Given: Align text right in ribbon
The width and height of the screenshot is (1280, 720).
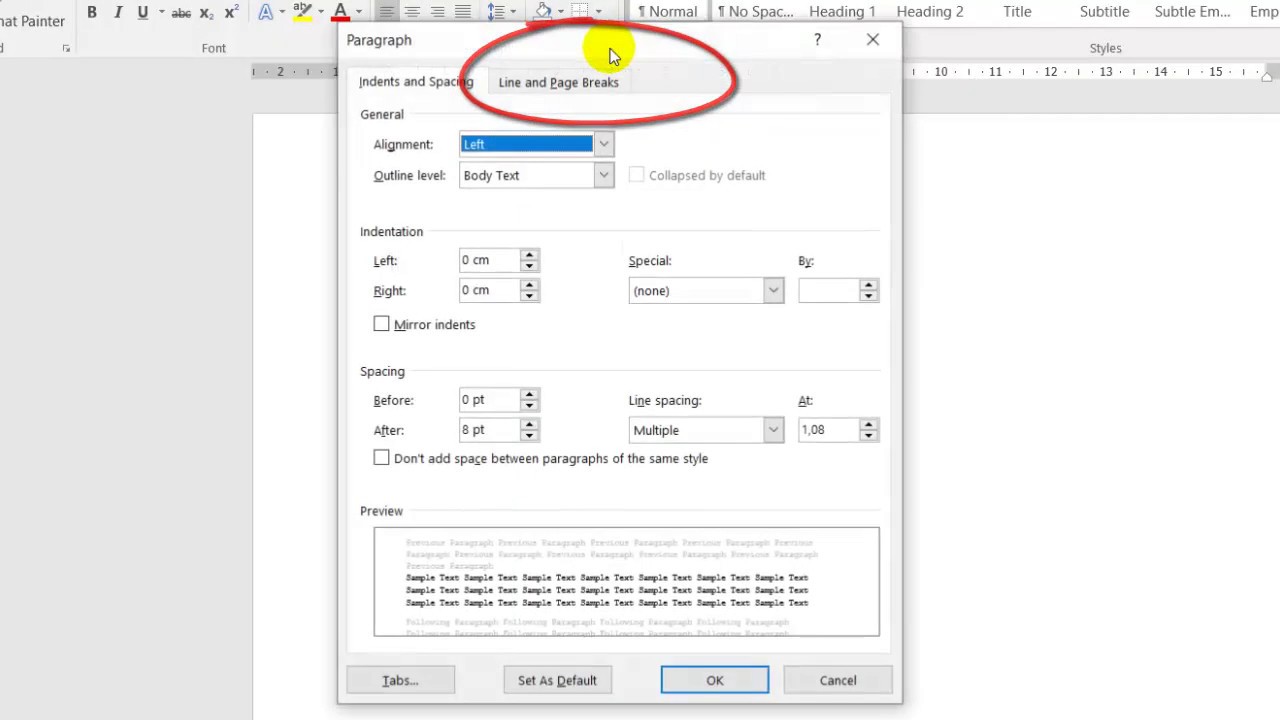Looking at the screenshot, I should click(x=438, y=12).
